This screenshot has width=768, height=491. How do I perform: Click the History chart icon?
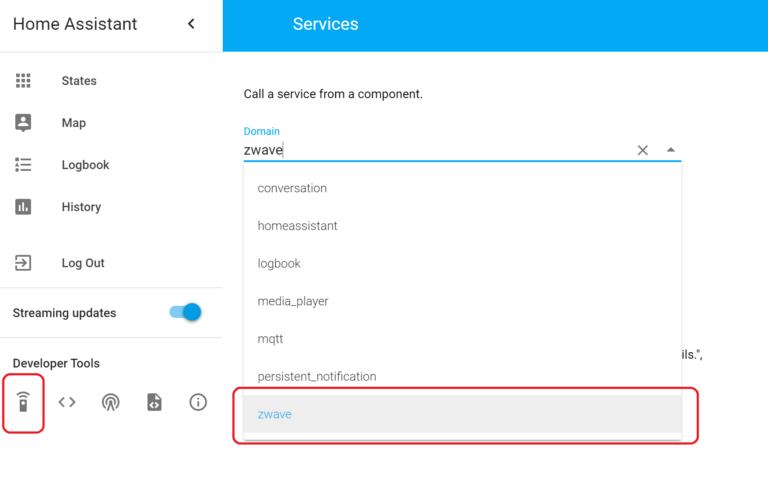(x=24, y=207)
